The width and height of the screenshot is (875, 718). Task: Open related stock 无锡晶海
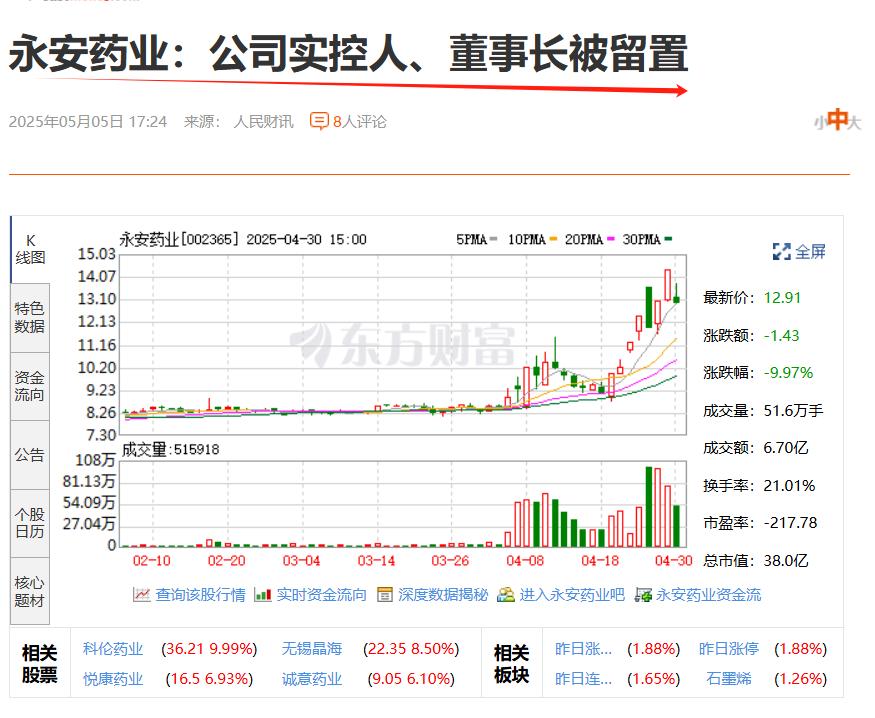[312, 649]
